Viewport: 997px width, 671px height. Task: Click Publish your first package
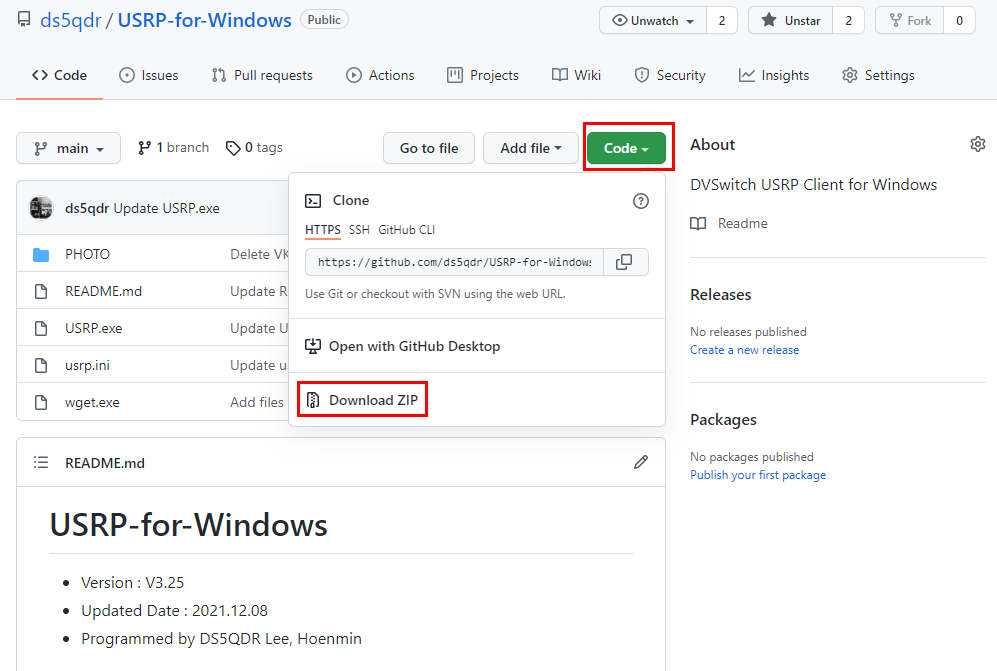(x=758, y=474)
